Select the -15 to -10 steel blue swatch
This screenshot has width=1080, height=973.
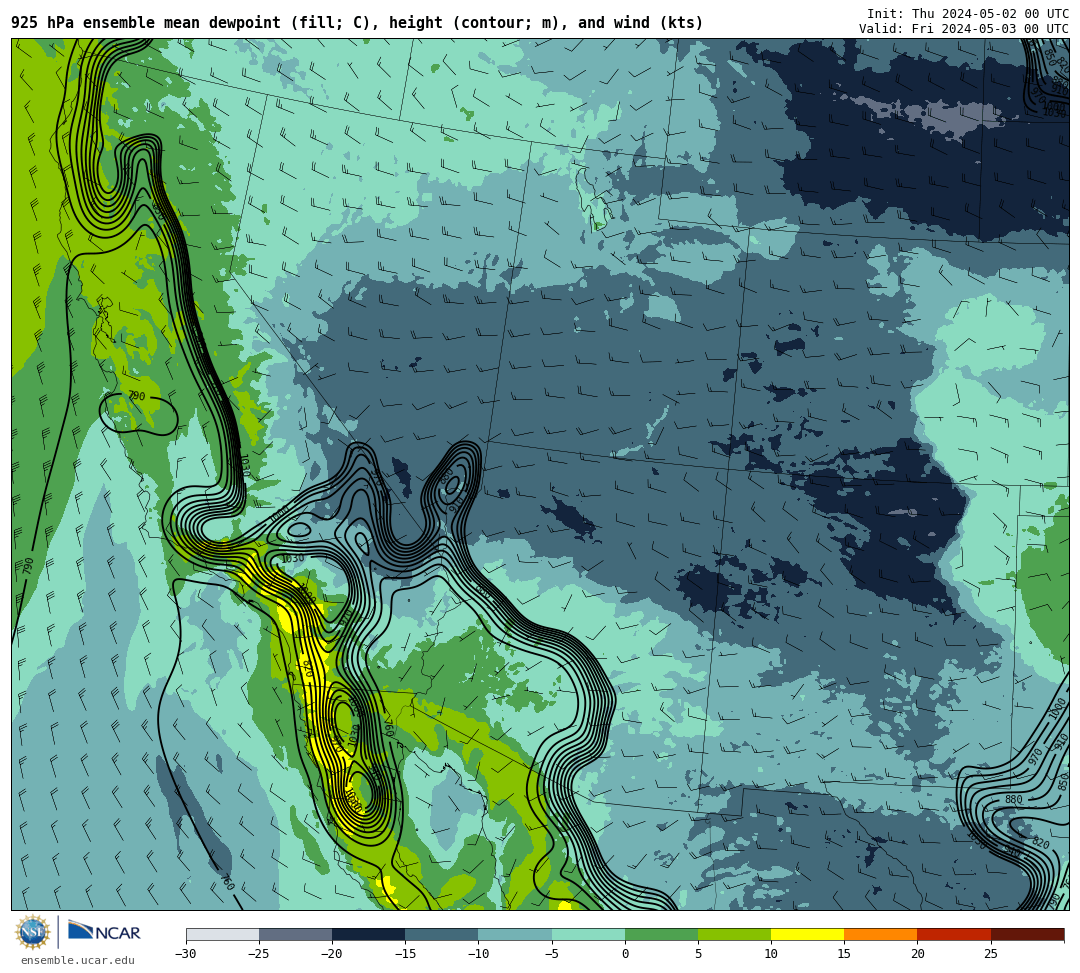click(442, 934)
